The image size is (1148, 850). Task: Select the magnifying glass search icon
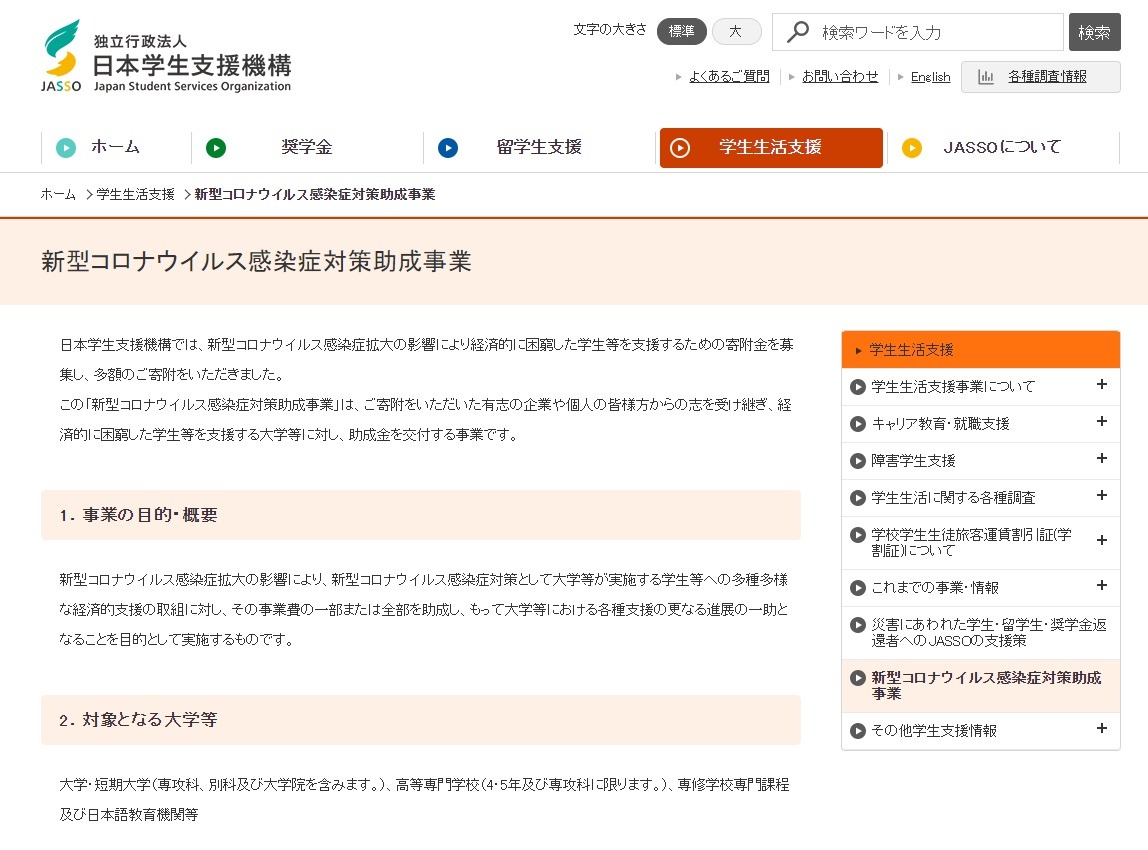pos(797,32)
